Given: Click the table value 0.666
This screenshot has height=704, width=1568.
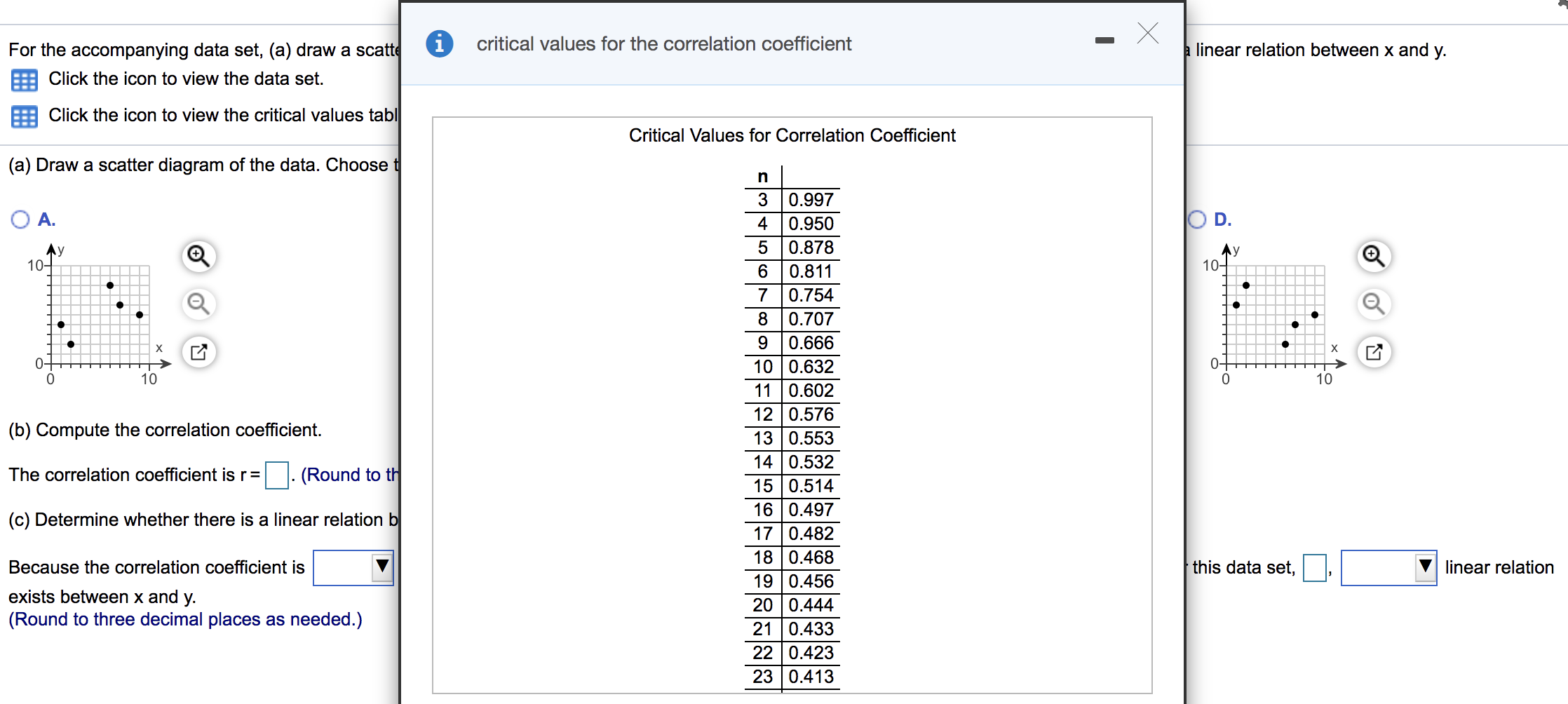Looking at the screenshot, I should [x=811, y=343].
